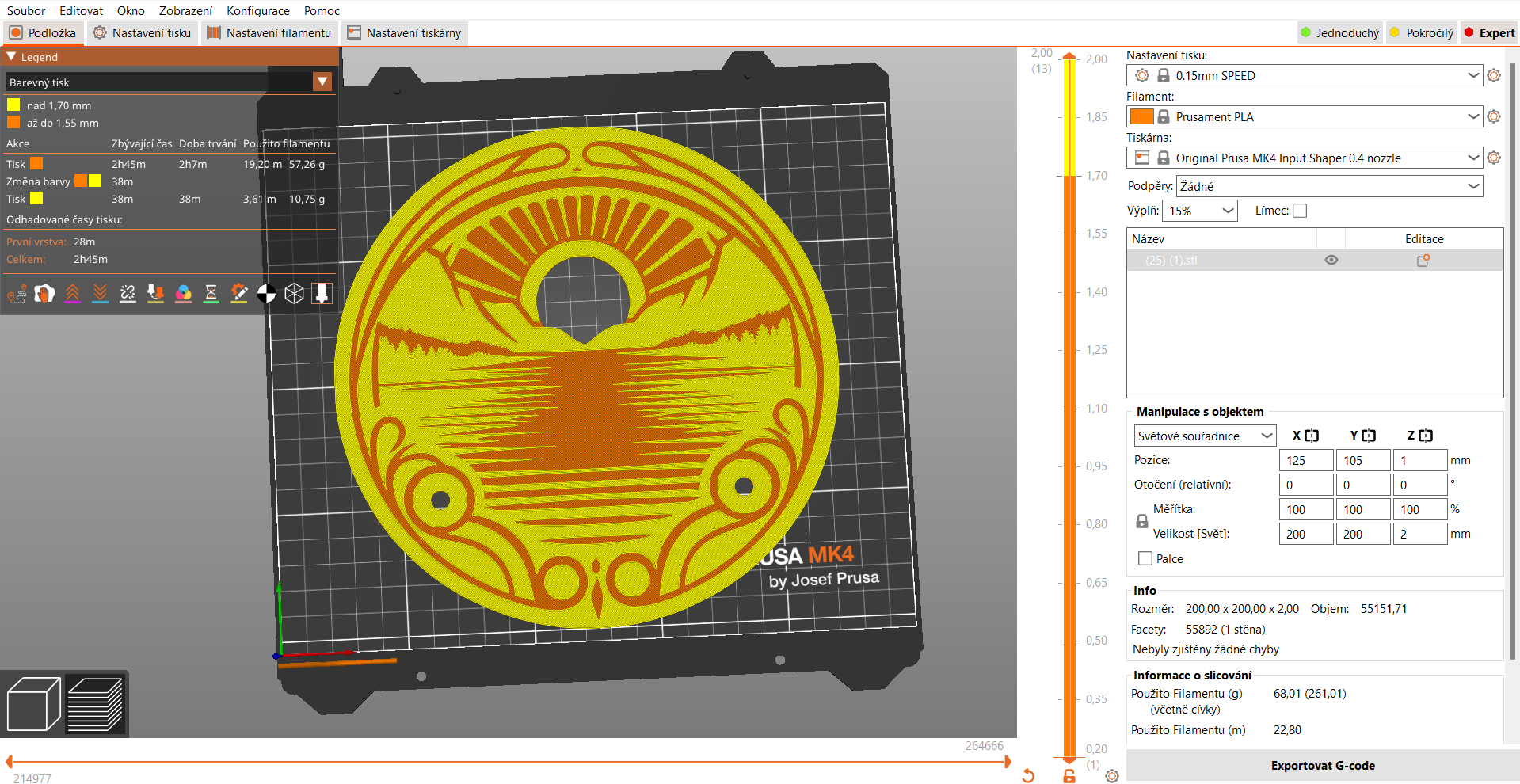Click Exportovat G-code button

pos(1322,766)
